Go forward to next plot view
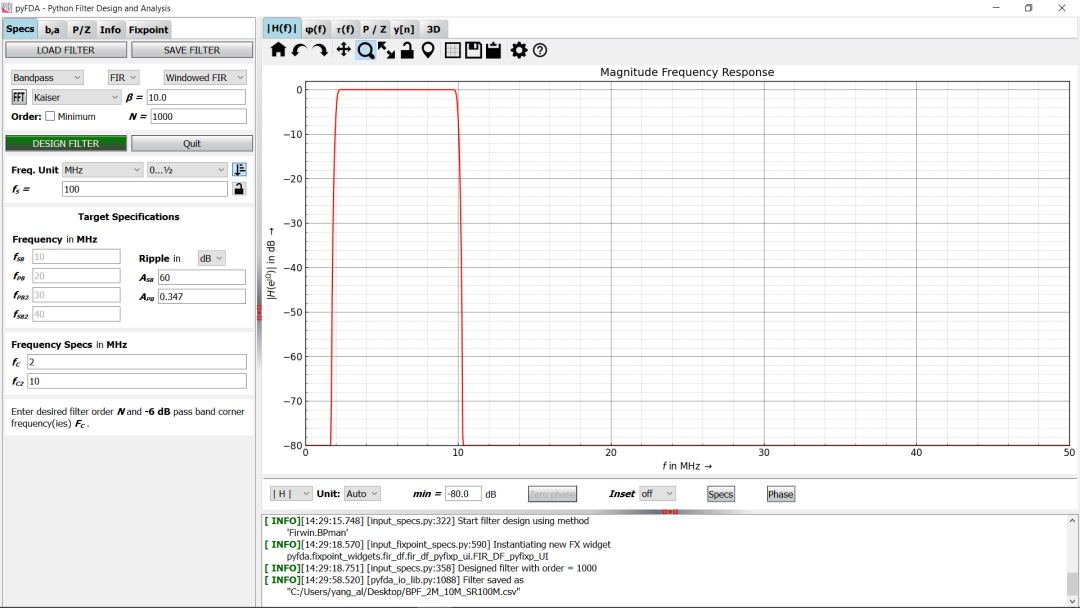Image resolution: width=1080 pixels, height=608 pixels. 320,50
